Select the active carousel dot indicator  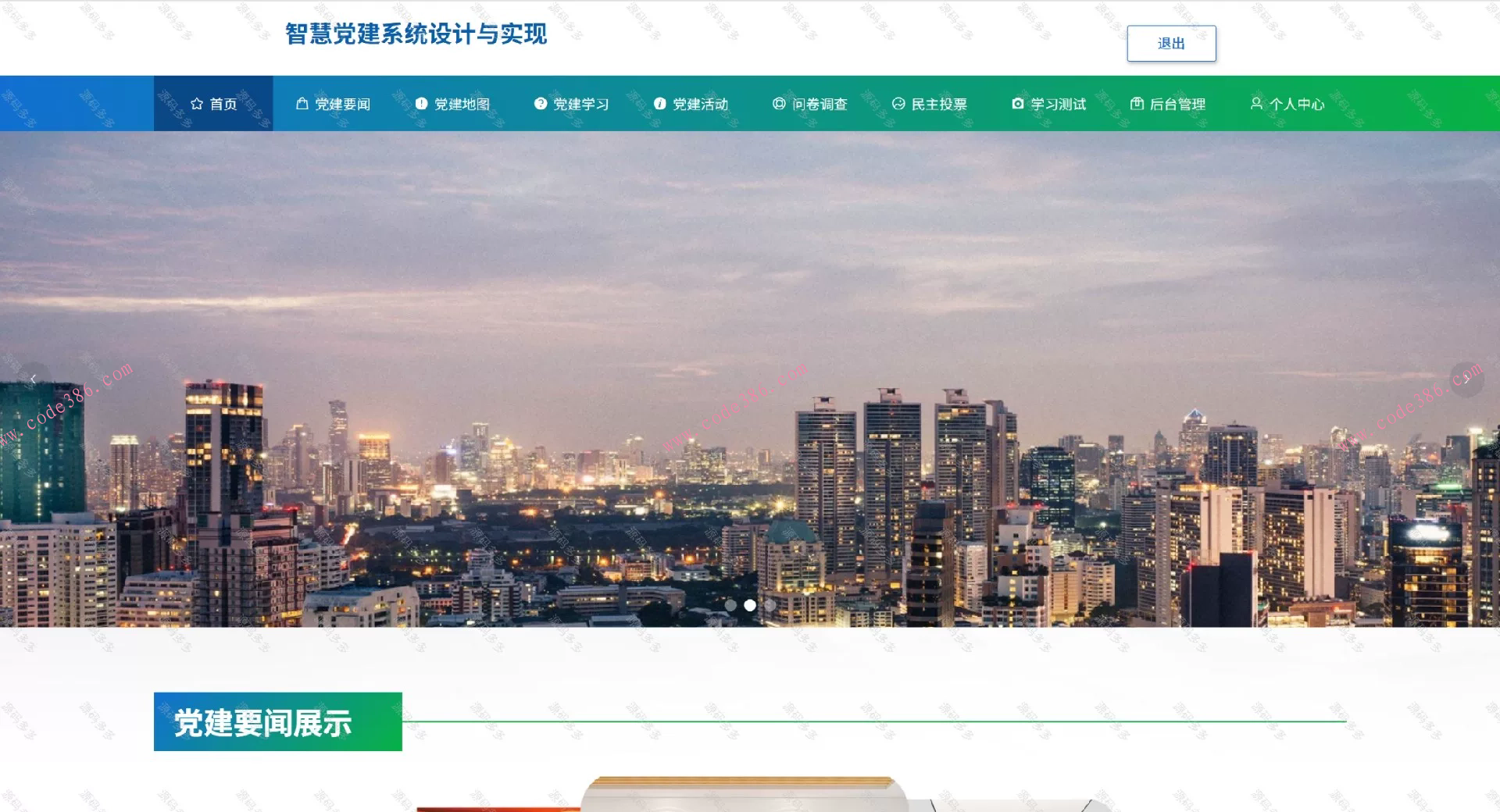point(751,604)
